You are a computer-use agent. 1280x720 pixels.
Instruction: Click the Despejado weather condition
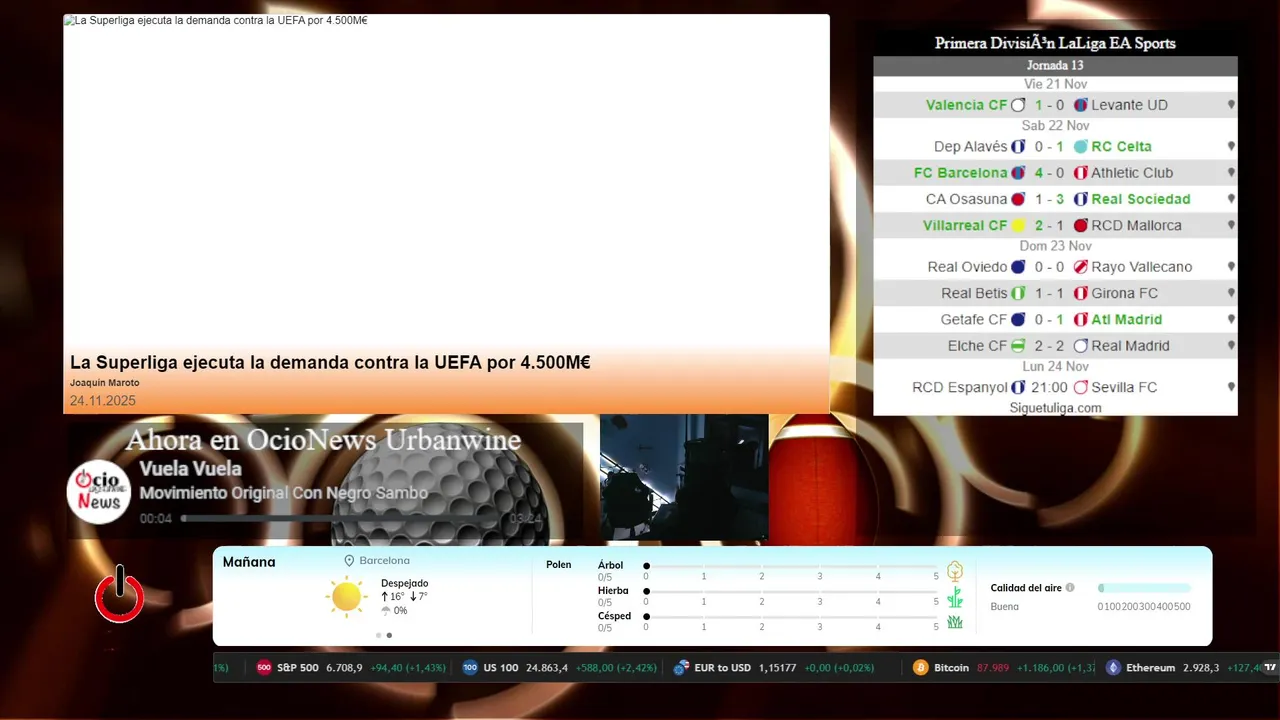click(404, 583)
